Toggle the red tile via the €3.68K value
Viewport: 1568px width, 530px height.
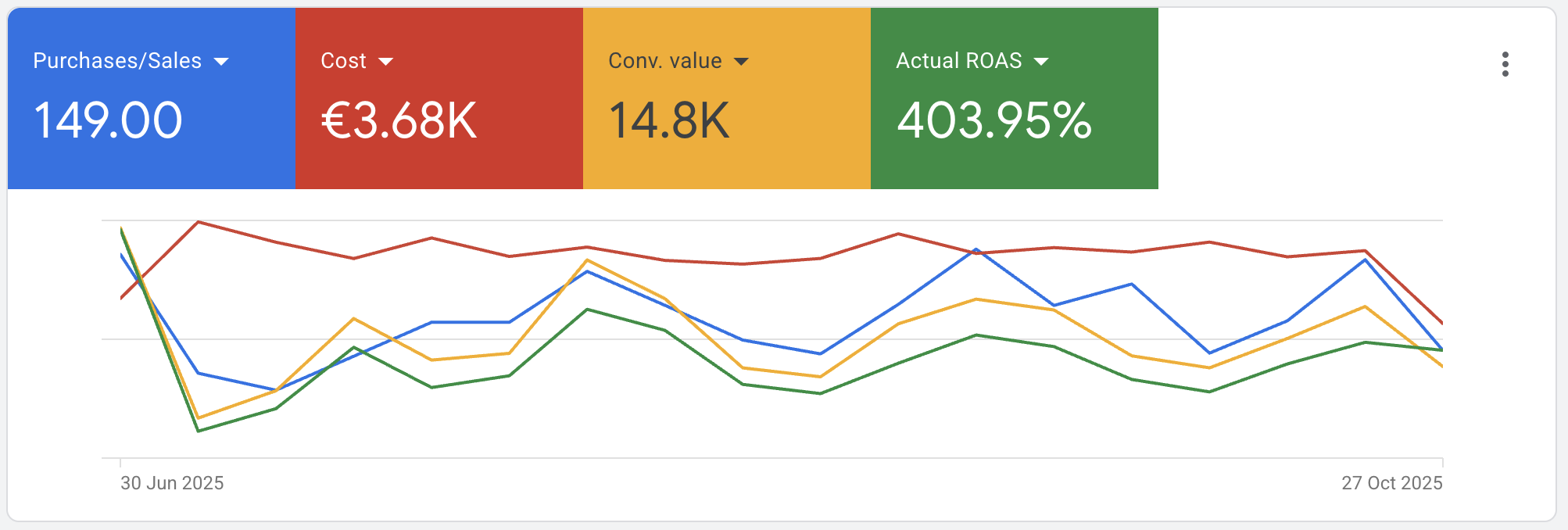(x=399, y=121)
